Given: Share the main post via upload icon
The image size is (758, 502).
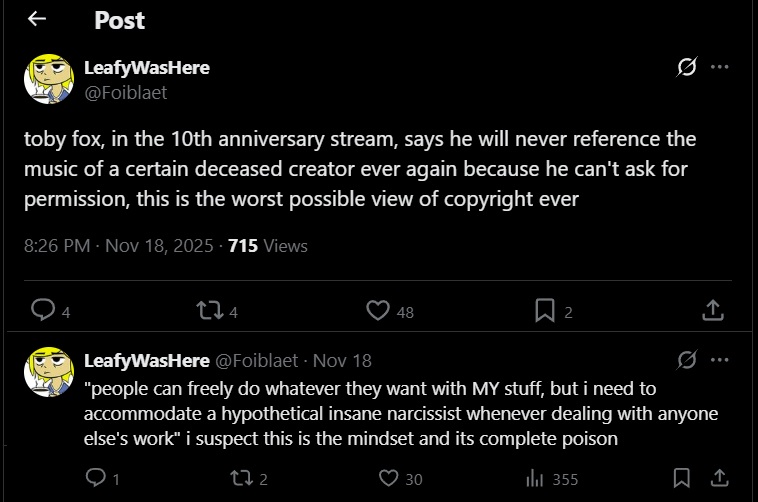Looking at the screenshot, I should coord(713,310).
